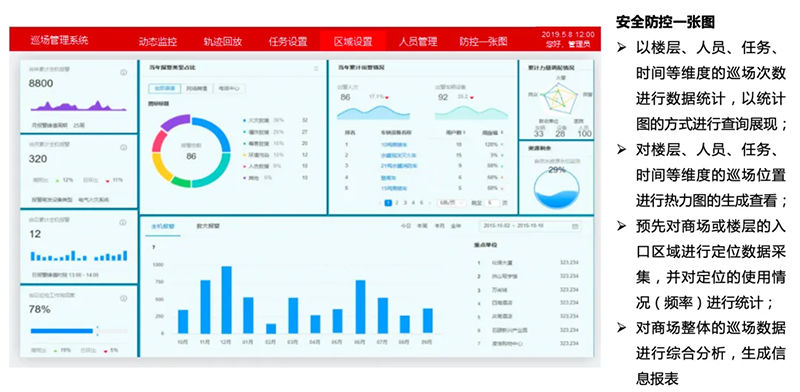The width and height of the screenshot is (800, 392).
Task: Click red down arrow beside 17.1%
Action: pyautogui.click(x=387, y=97)
